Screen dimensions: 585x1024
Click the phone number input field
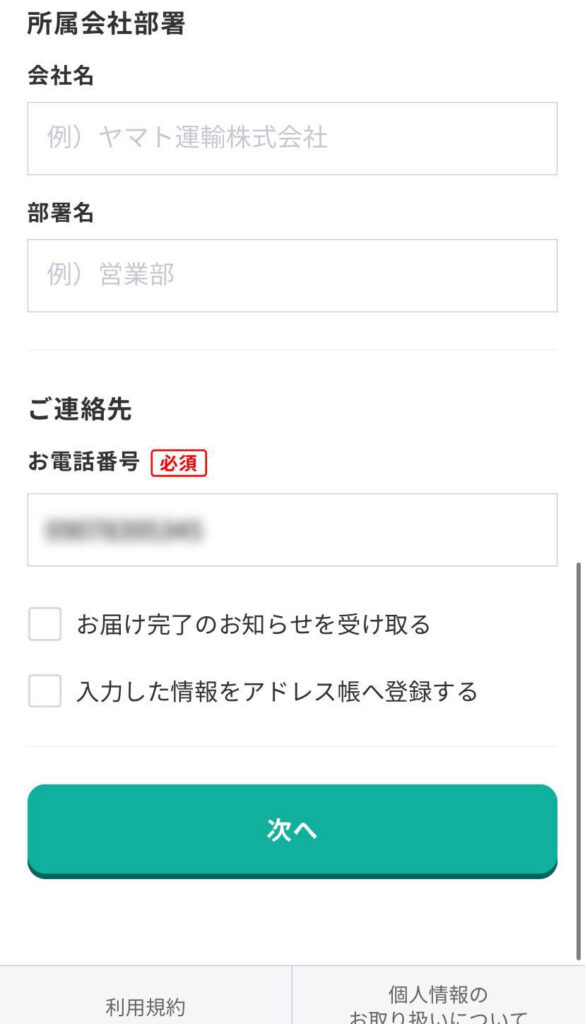tap(292, 530)
